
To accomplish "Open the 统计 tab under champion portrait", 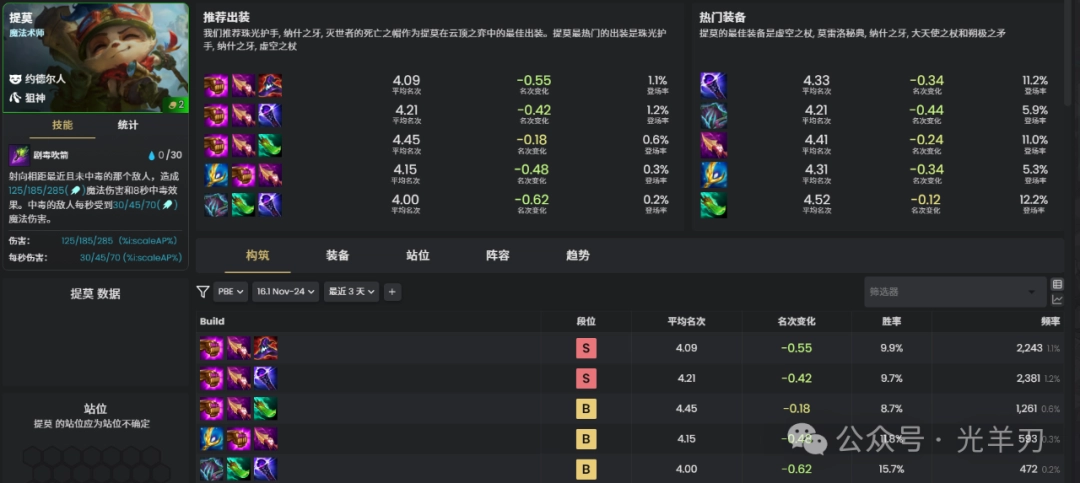I will coord(128,125).
